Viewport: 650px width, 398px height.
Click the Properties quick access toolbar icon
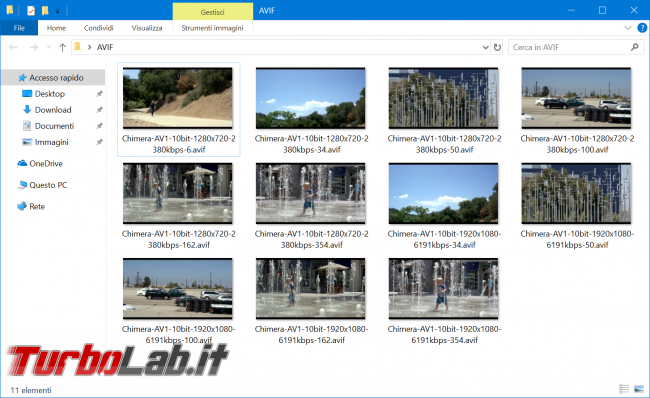click(31, 10)
